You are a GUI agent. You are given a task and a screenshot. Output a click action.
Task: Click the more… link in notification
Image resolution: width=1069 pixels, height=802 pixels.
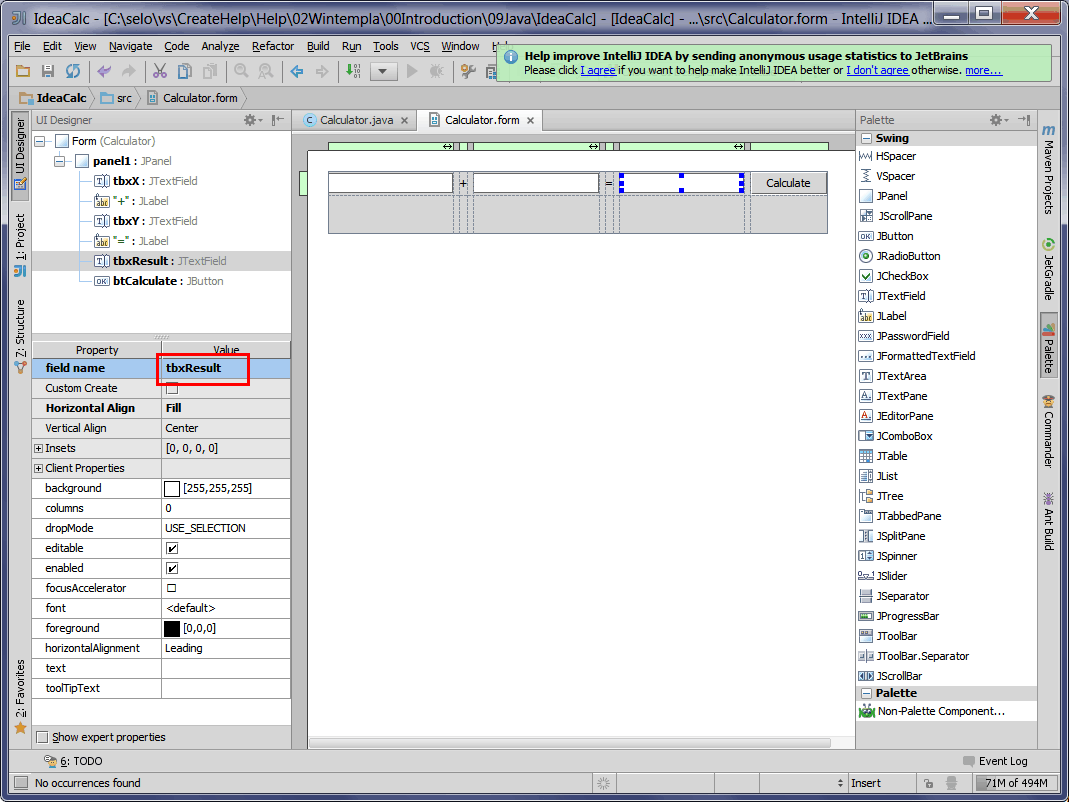(984, 70)
